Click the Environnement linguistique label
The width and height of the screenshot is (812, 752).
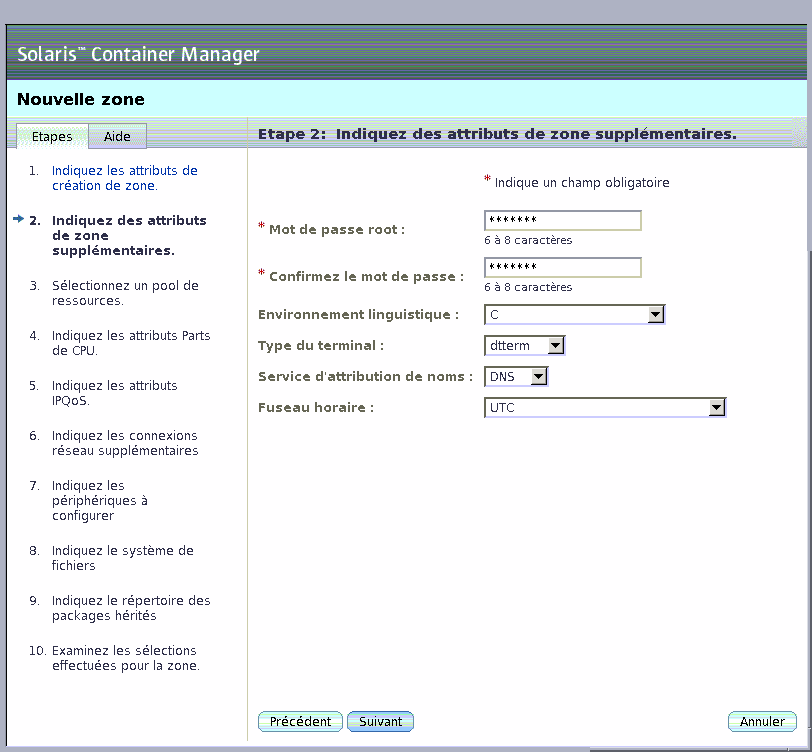pyautogui.click(x=358, y=315)
